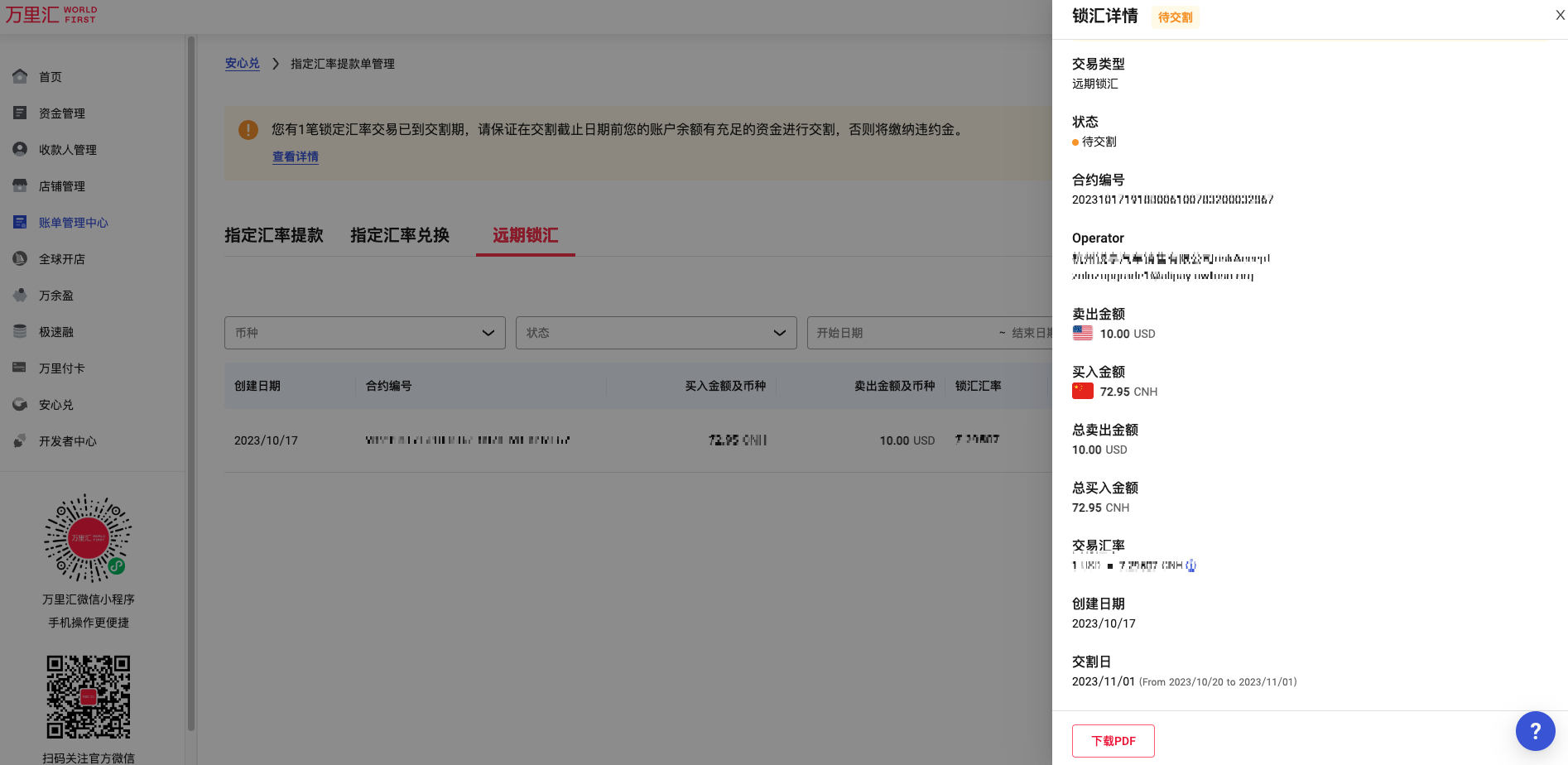
Task: Click the 下载PDF button
Action: (x=1113, y=741)
